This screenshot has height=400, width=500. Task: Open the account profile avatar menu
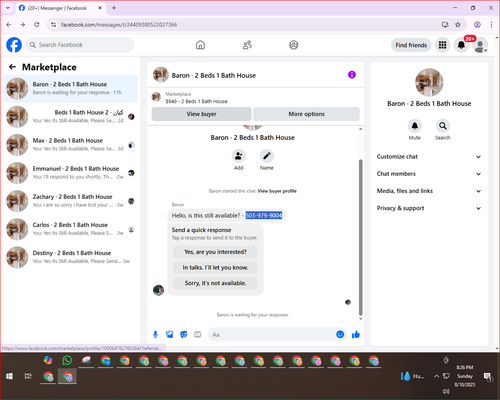tap(480, 45)
